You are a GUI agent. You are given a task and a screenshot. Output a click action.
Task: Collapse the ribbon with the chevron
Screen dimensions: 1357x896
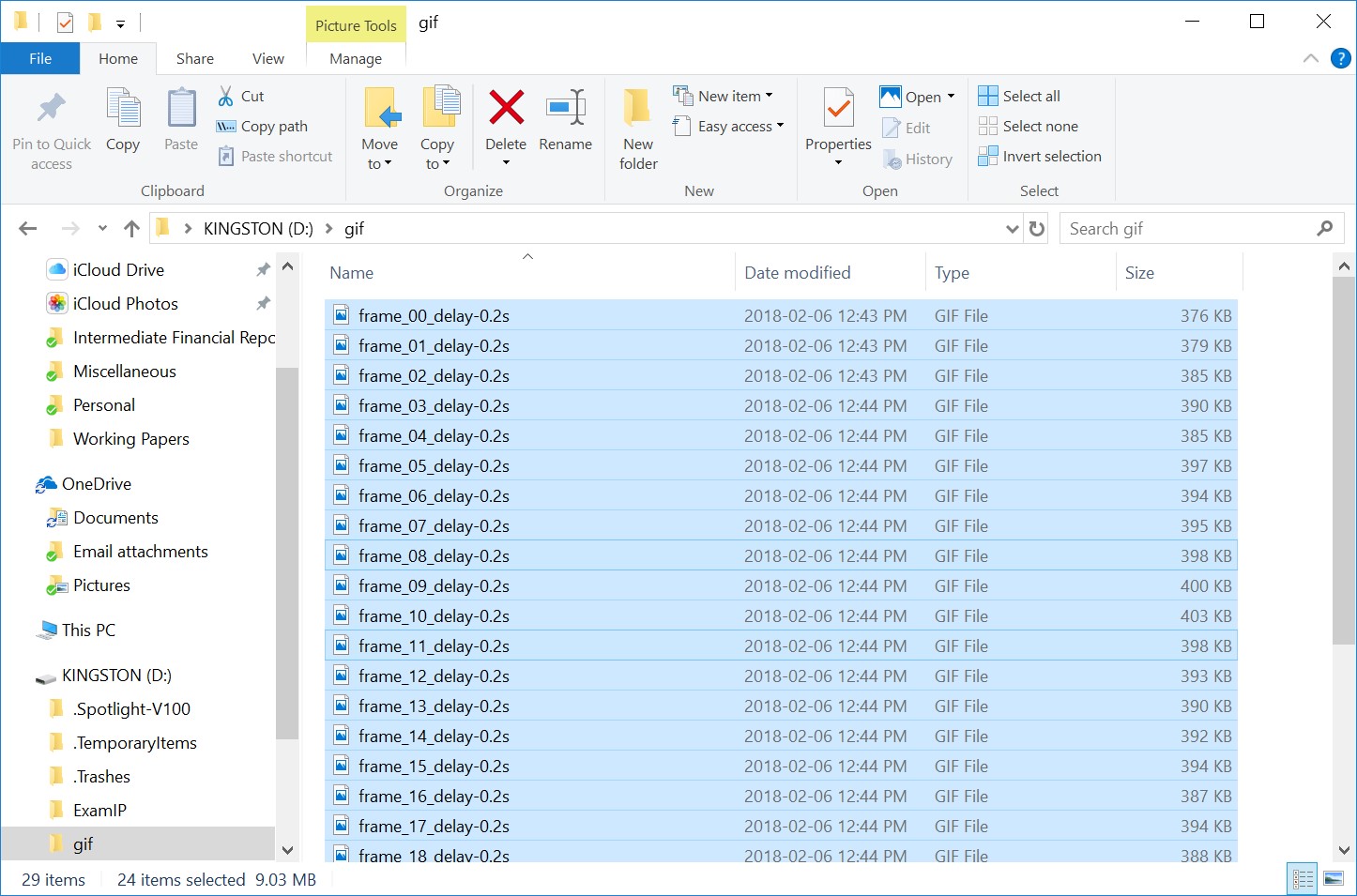1311,58
